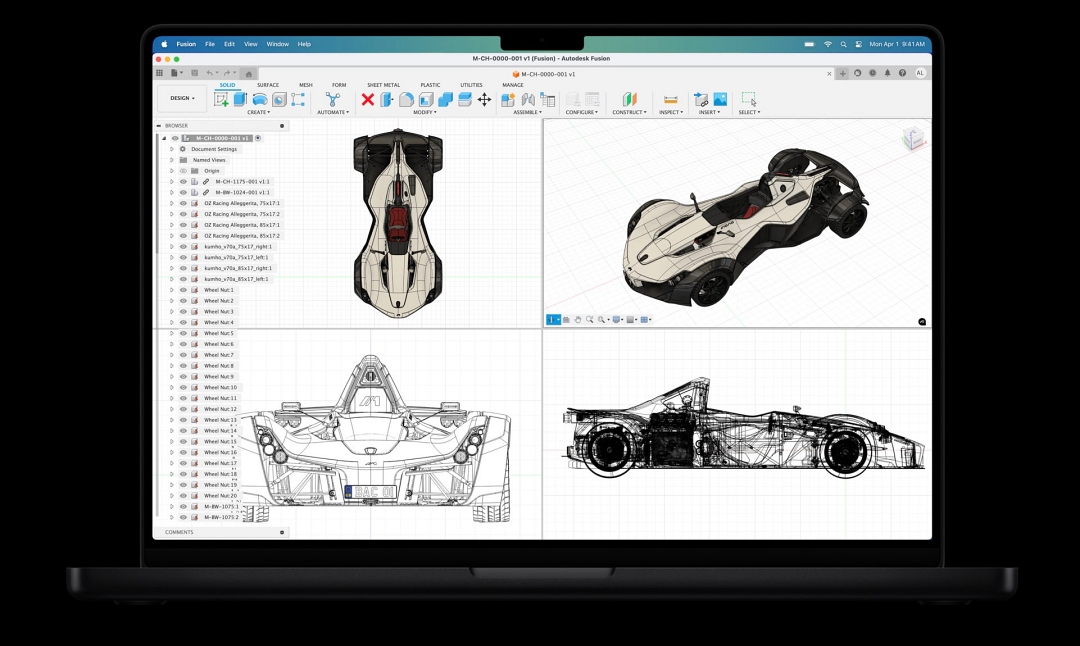Click the notifications bell icon
Image resolution: width=1080 pixels, height=646 pixels.
887,73
